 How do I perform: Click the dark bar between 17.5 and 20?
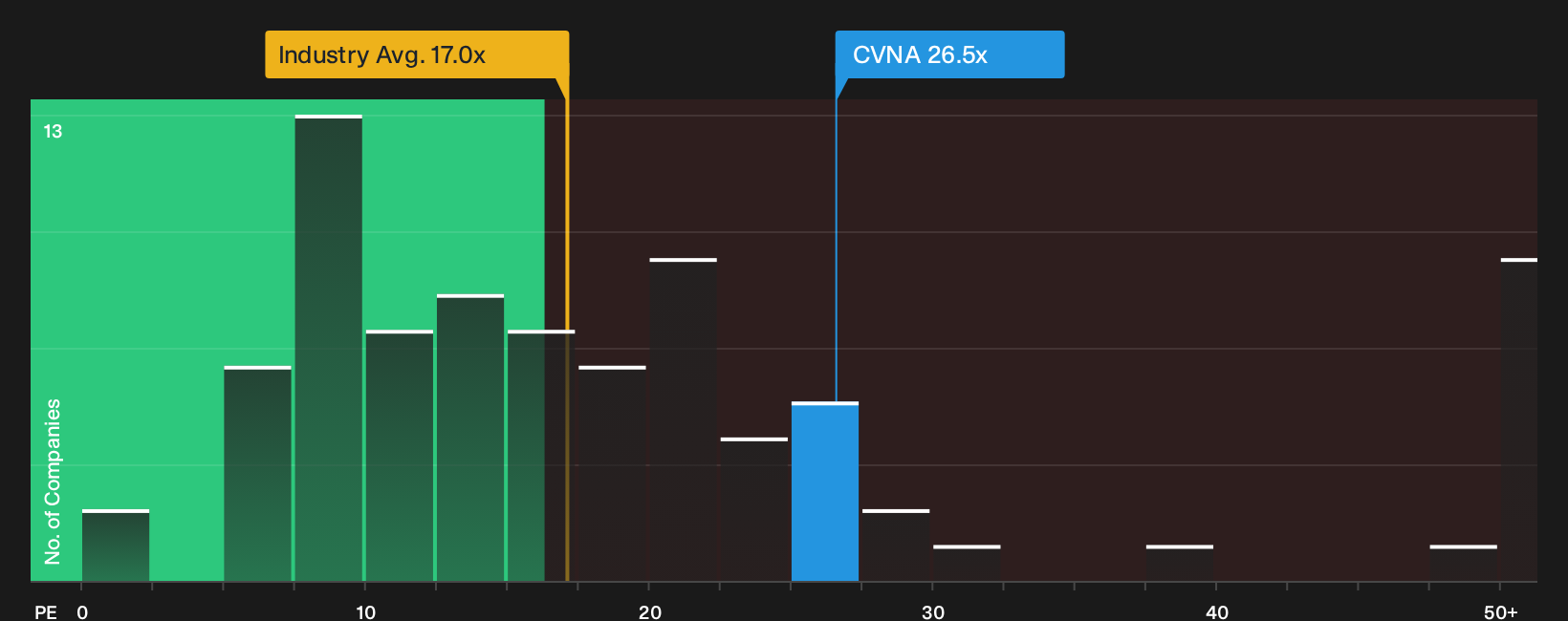coord(612,474)
